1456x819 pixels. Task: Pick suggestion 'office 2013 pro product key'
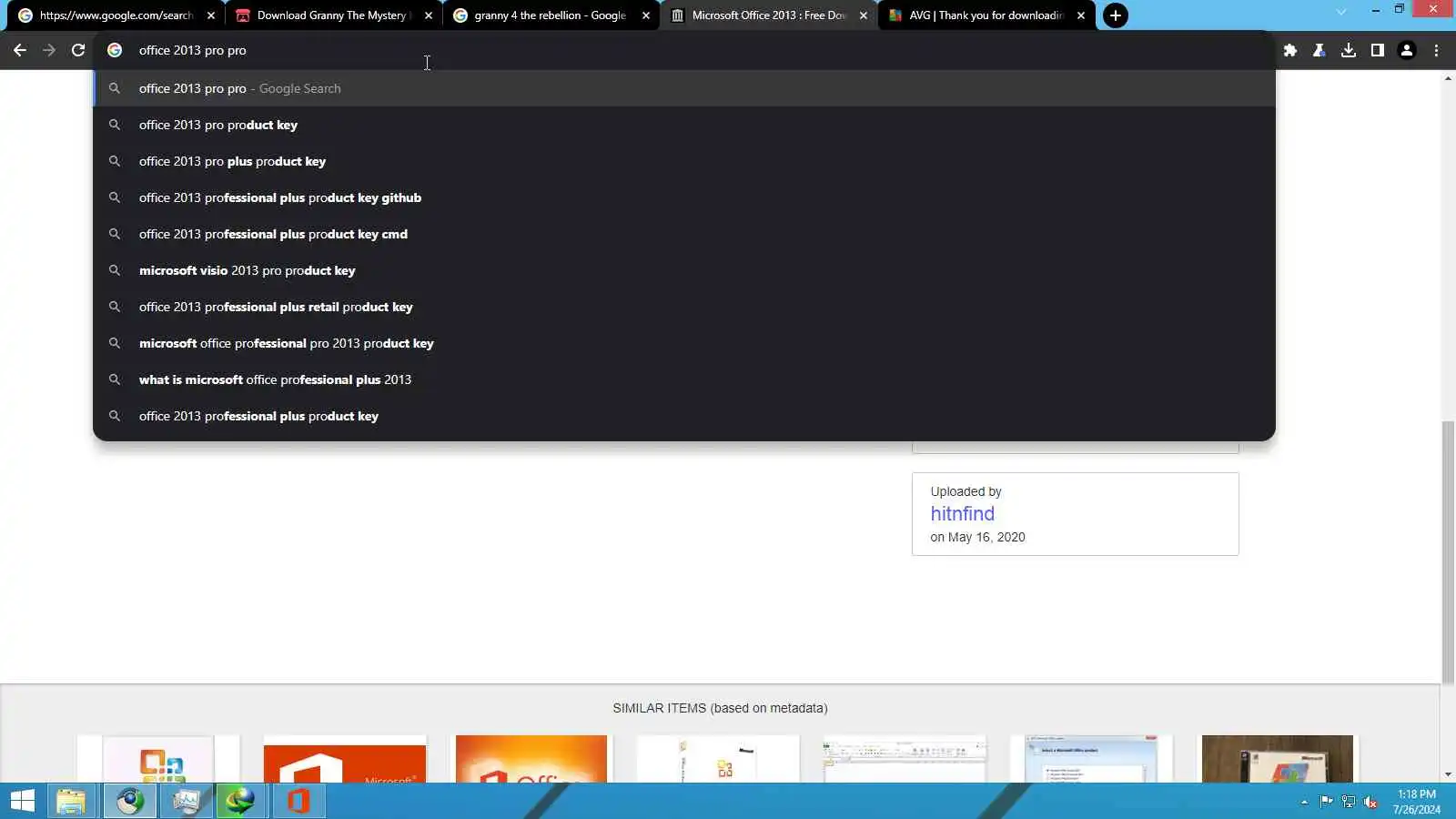684,125
